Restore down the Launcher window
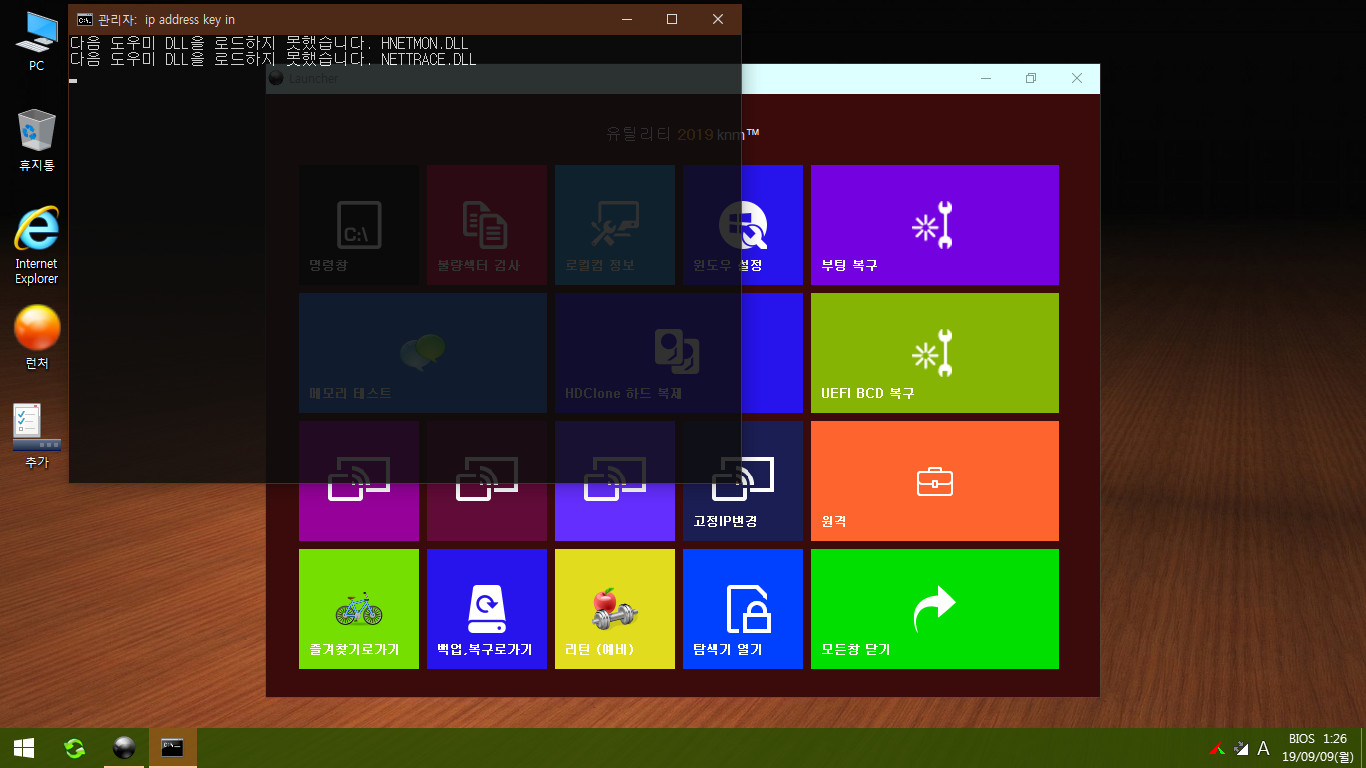The width and height of the screenshot is (1366, 768). pos(1031,78)
